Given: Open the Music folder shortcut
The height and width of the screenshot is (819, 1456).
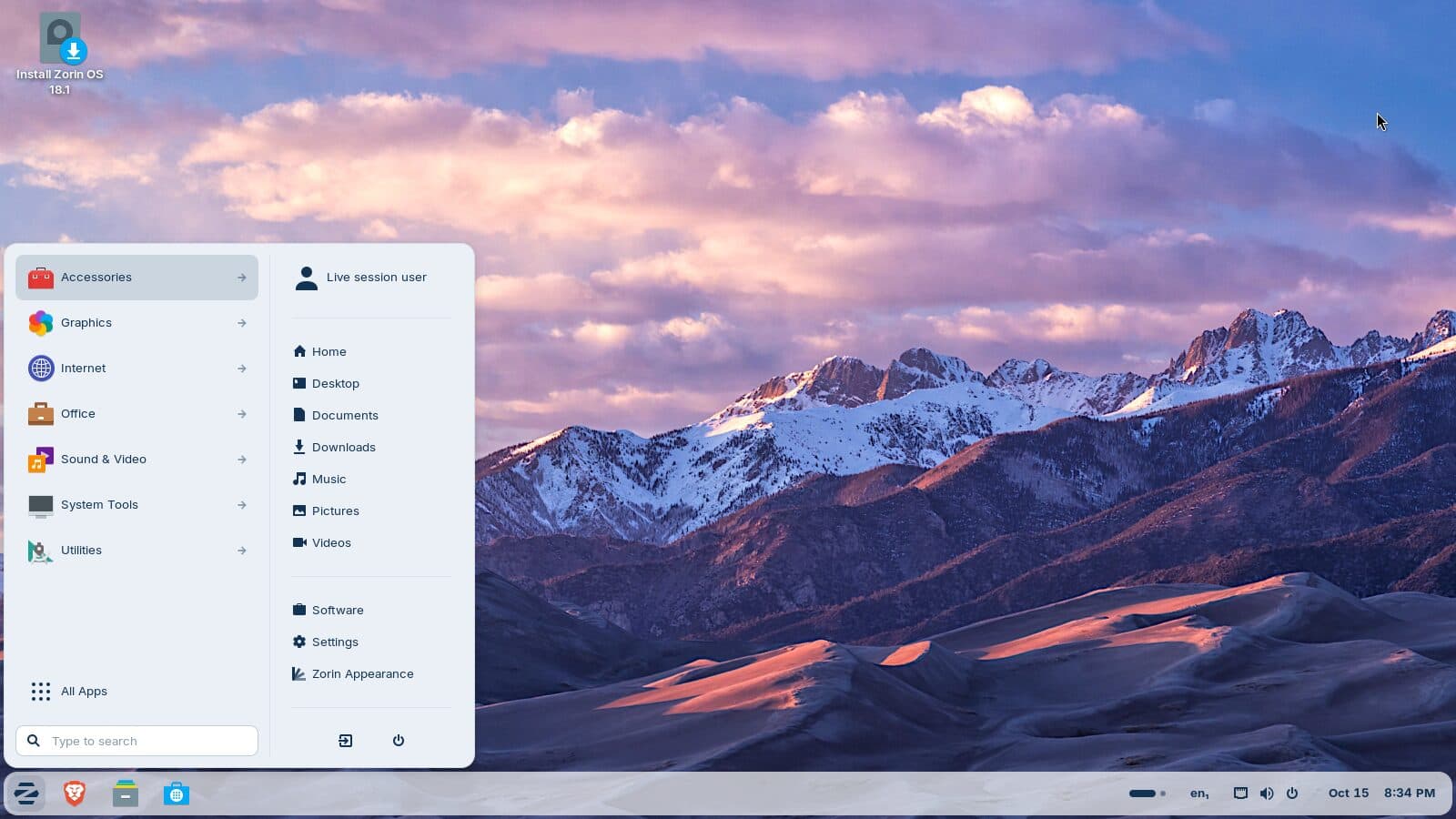Looking at the screenshot, I should coord(371,479).
